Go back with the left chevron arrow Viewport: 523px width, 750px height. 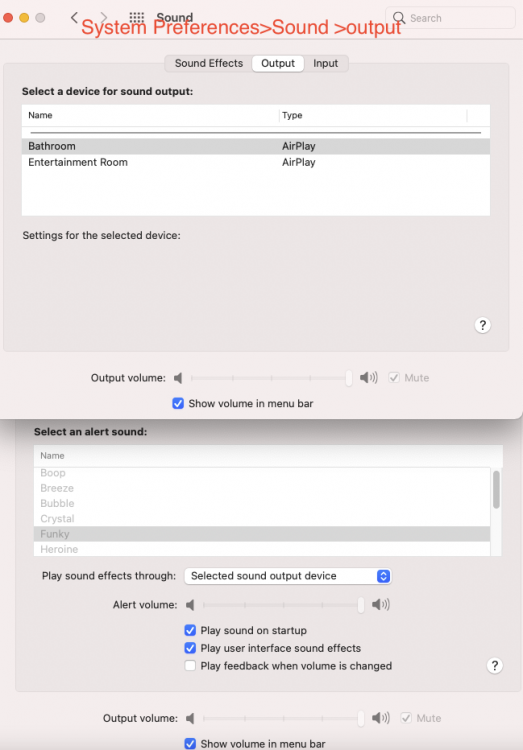(x=74, y=18)
